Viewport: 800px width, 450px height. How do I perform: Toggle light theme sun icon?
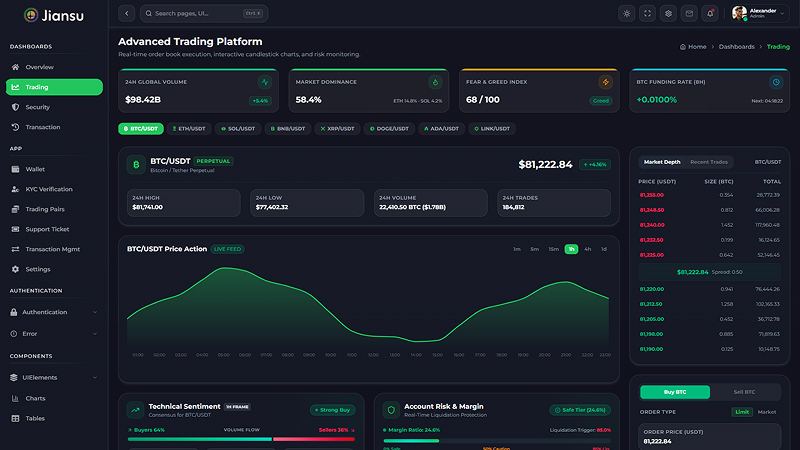pos(627,14)
